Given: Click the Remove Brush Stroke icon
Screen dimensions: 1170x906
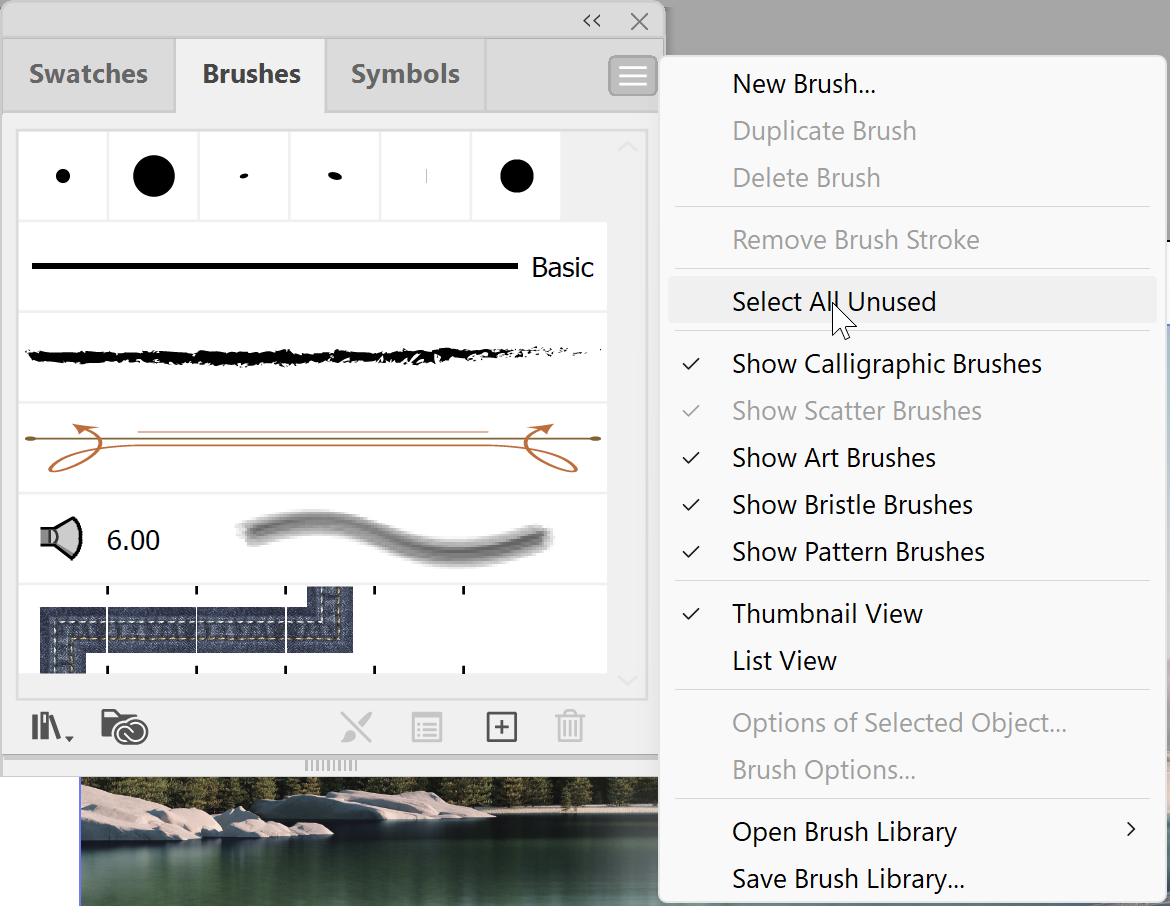Looking at the screenshot, I should click(x=356, y=726).
